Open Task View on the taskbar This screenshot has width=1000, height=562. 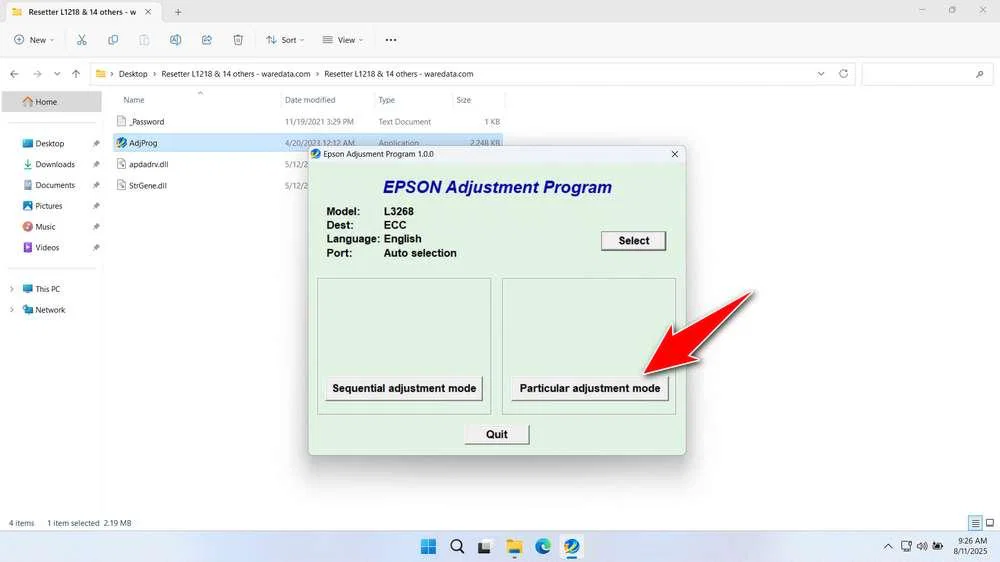pos(485,547)
